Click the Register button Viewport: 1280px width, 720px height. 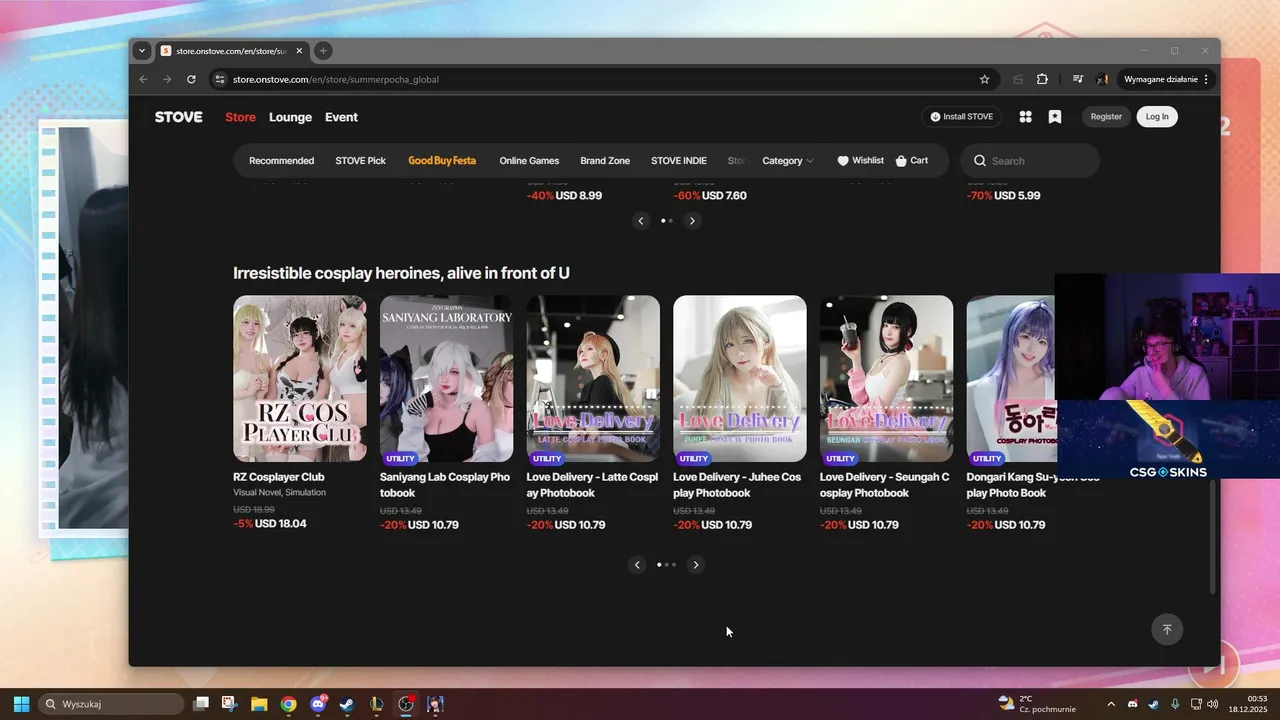tap(1106, 117)
